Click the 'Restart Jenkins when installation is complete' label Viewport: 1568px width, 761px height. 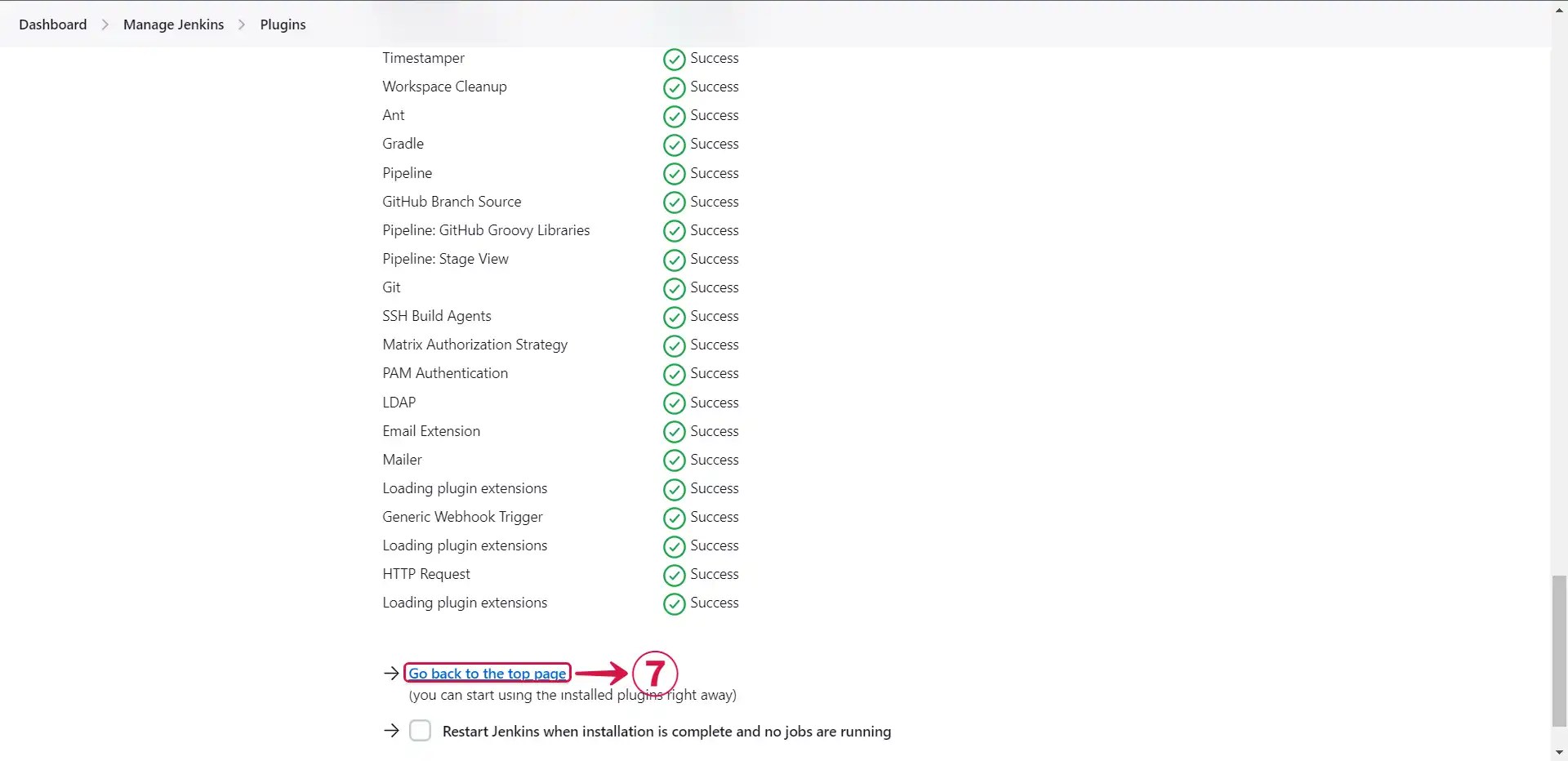tap(666, 732)
